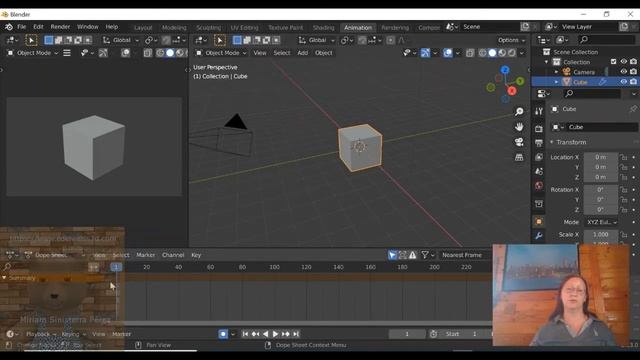Open the viewport Select menu

(282, 53)
